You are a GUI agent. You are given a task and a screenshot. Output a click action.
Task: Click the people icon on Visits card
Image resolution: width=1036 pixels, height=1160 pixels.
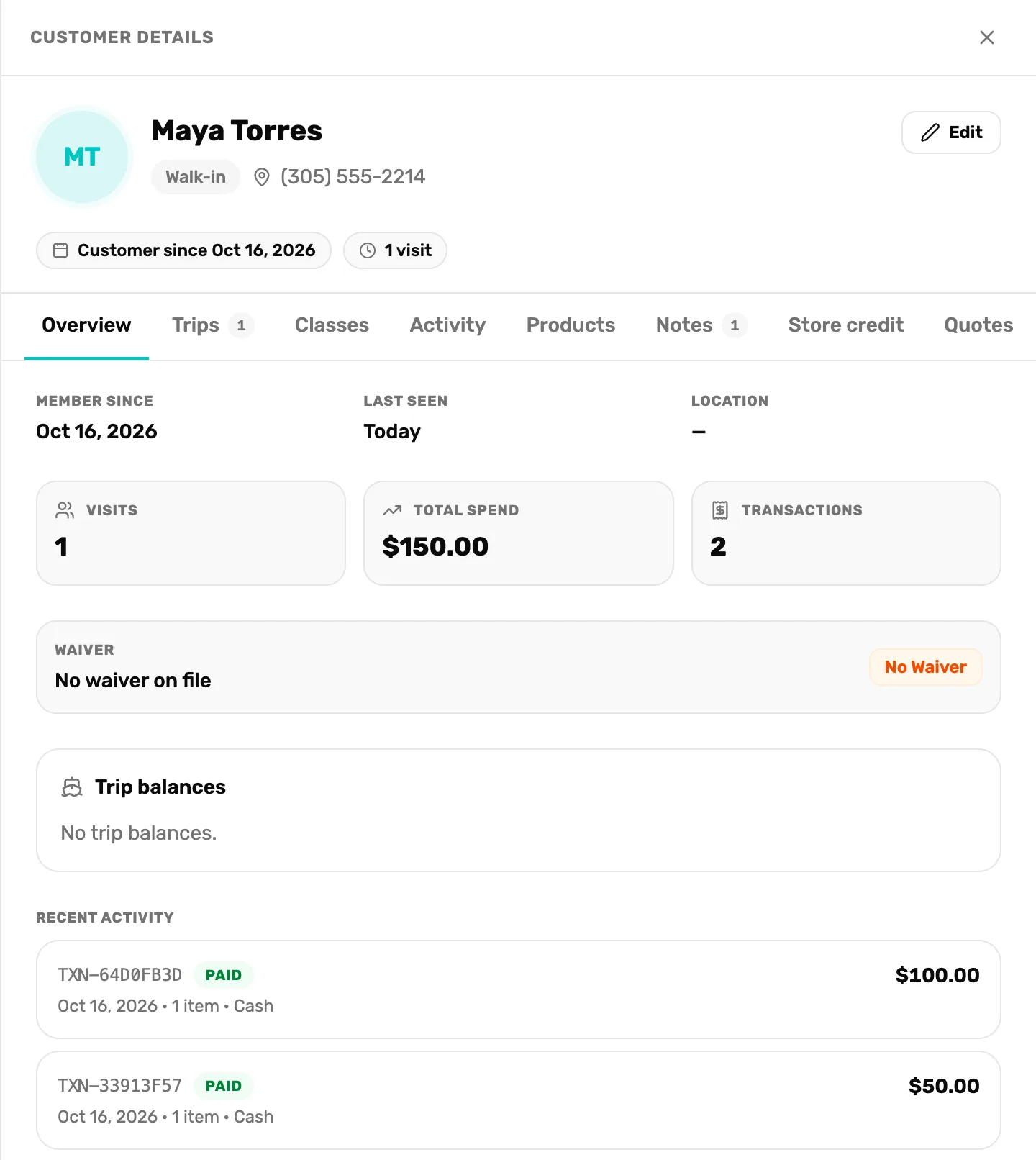(x=65, y=510)
